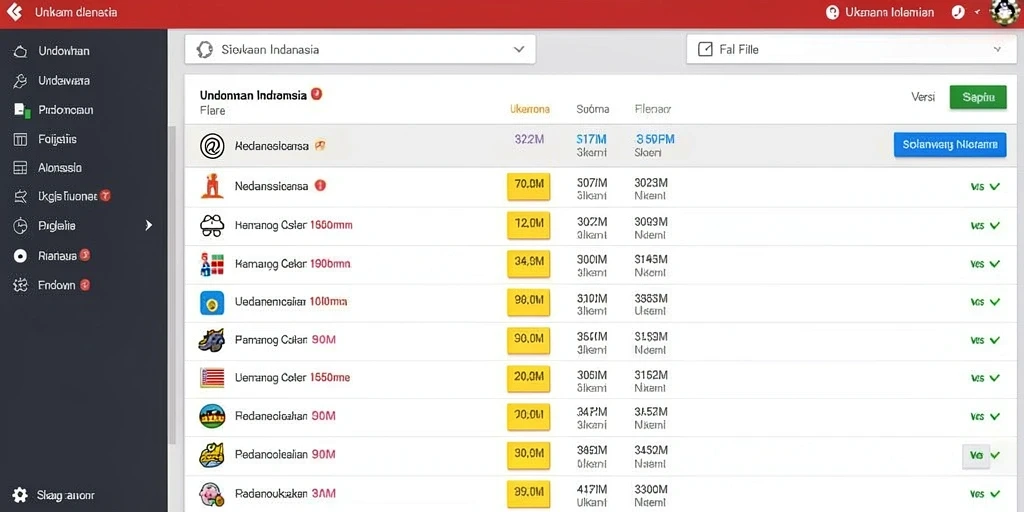Expand the Prglalie sidebar submenu arrow
The width and height of the screenshot is (1024, 512).
click(x=148, y=225)
